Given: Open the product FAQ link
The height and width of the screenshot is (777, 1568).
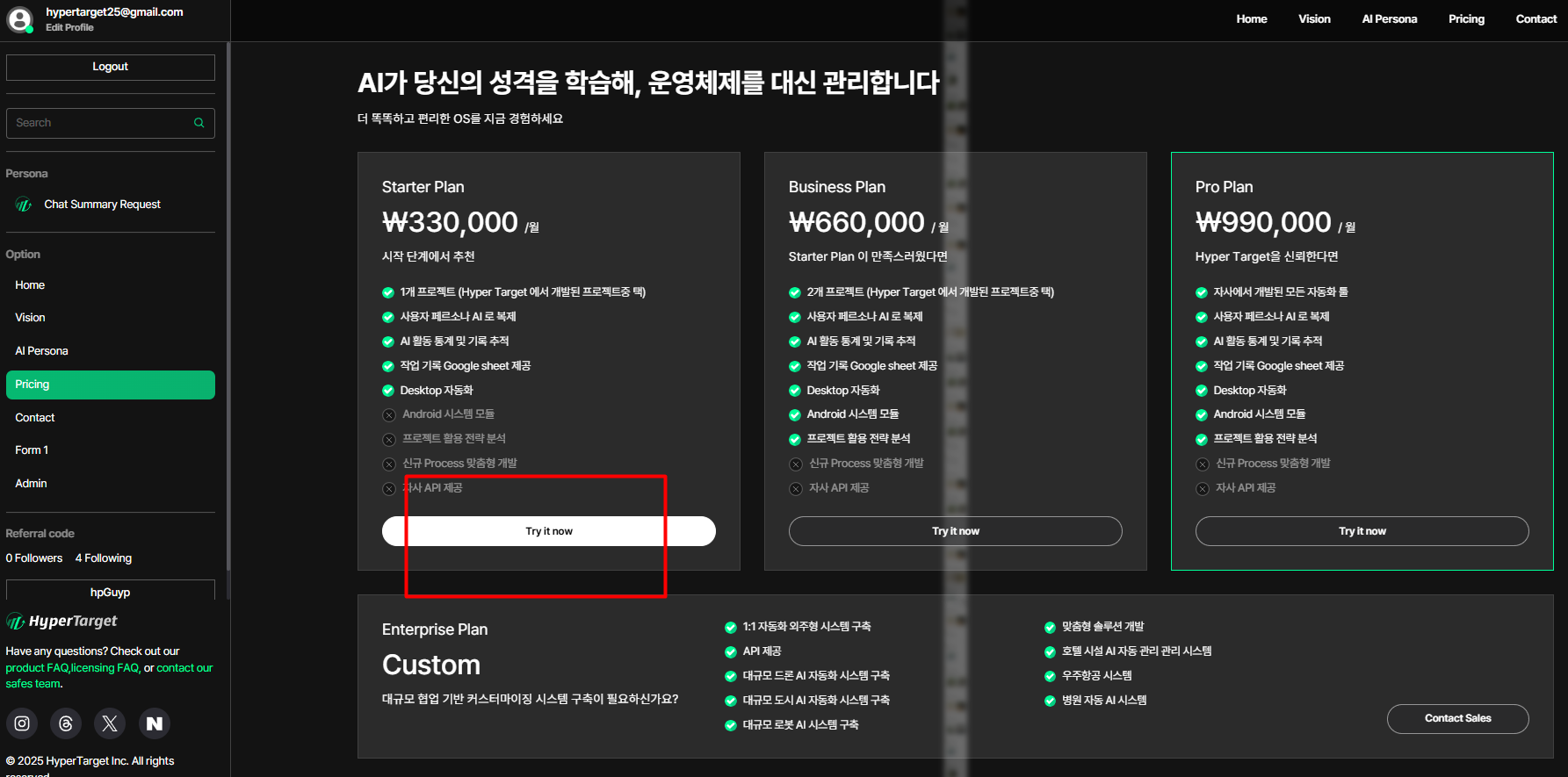Looking at the screenshot, I should [x=37, y=668].
